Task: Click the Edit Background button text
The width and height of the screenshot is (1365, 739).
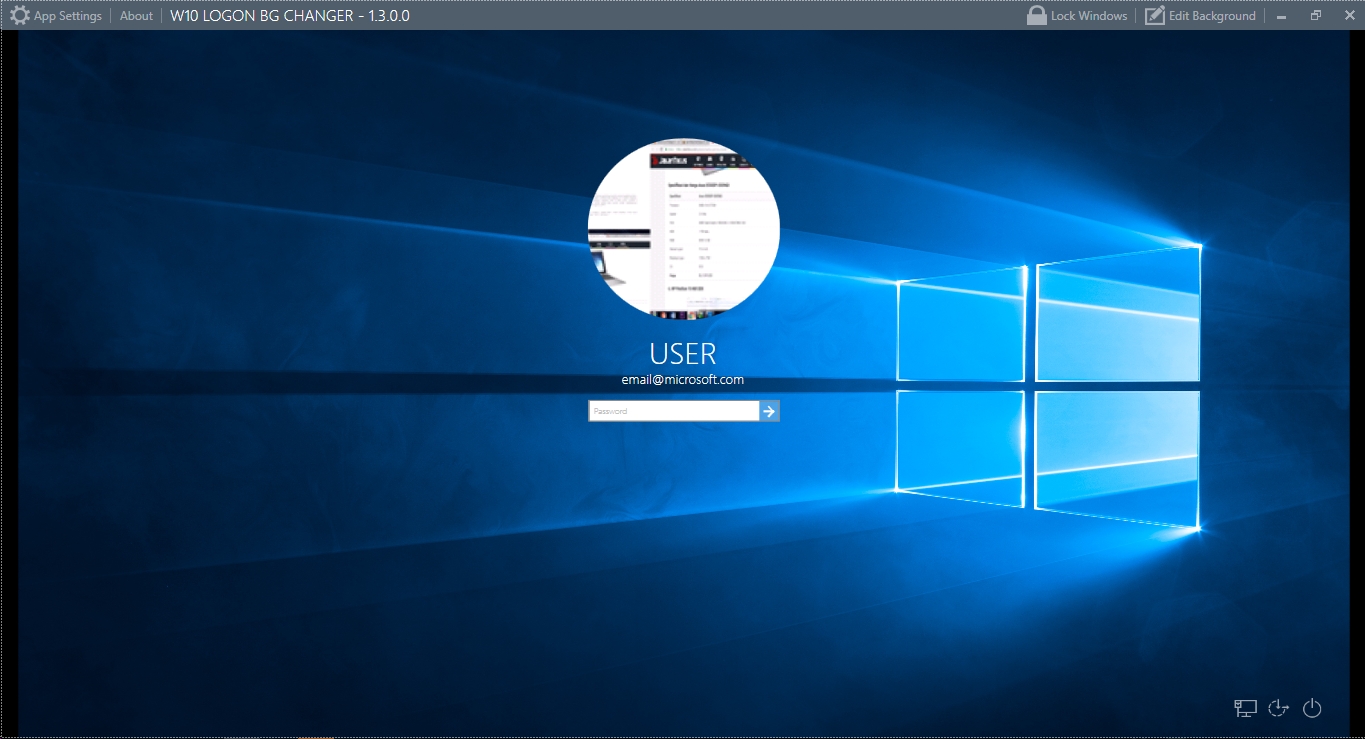Action: (1212, 16)
